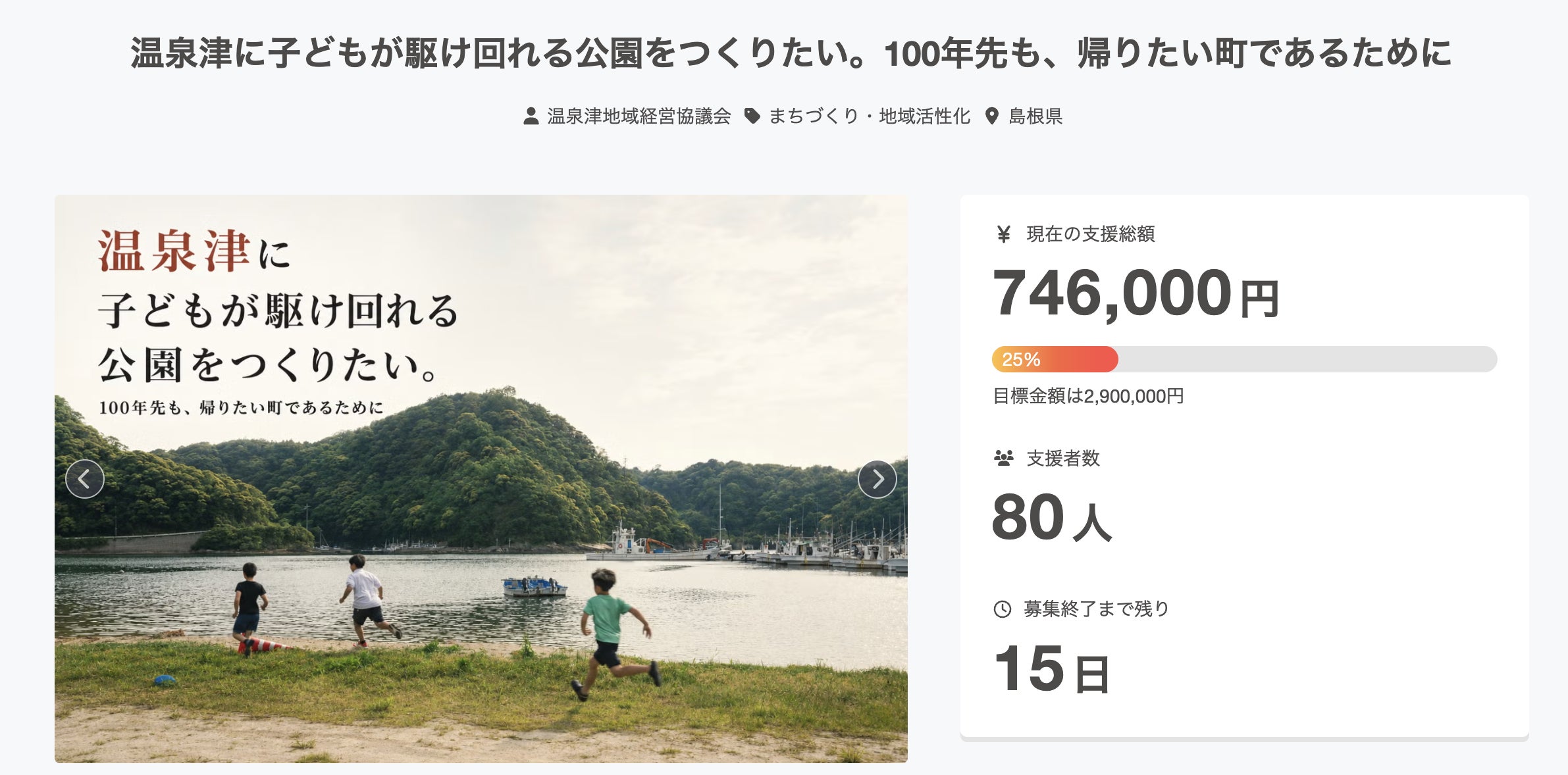1568x775 pixels.
Task: Click the previous slide arrow on carousel
Action: (x=85, y=479)
